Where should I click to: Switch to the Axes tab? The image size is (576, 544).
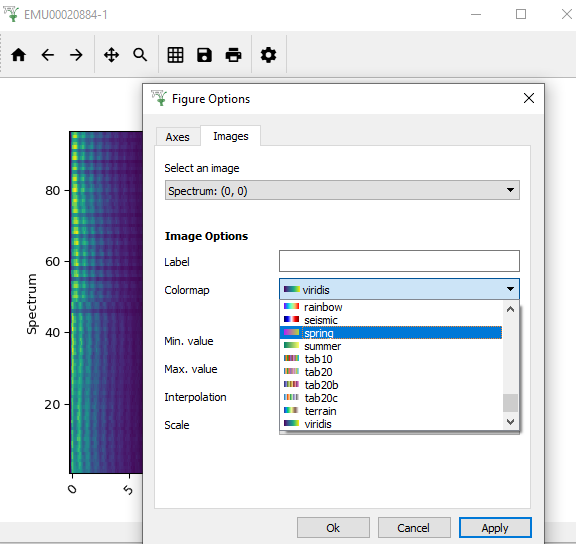coord(178,137)
